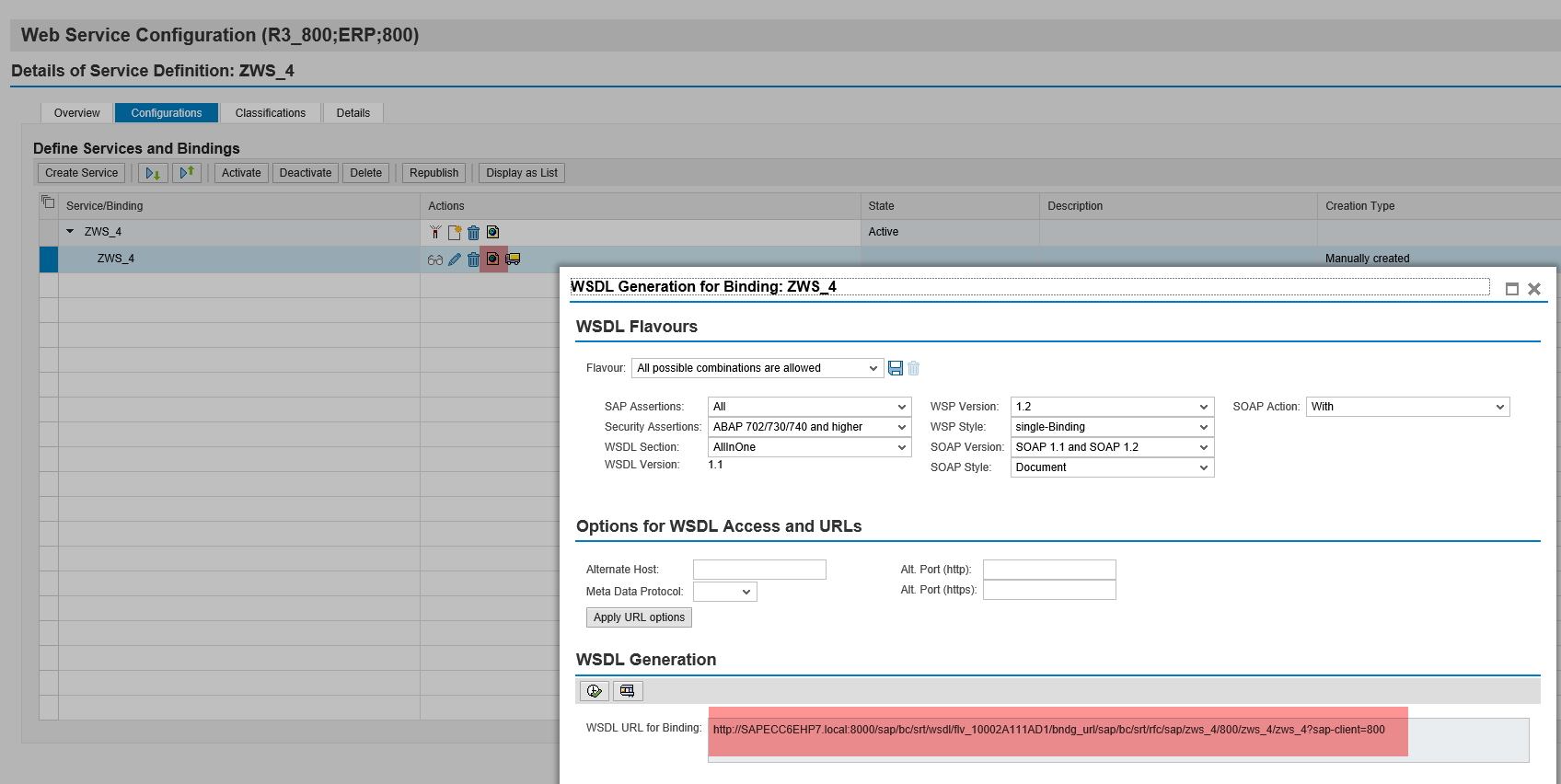This screenshot has height=784, width=1561.
Task: Click the transport truck icon for binding ZWS_4
Action: tap(514, 259)
